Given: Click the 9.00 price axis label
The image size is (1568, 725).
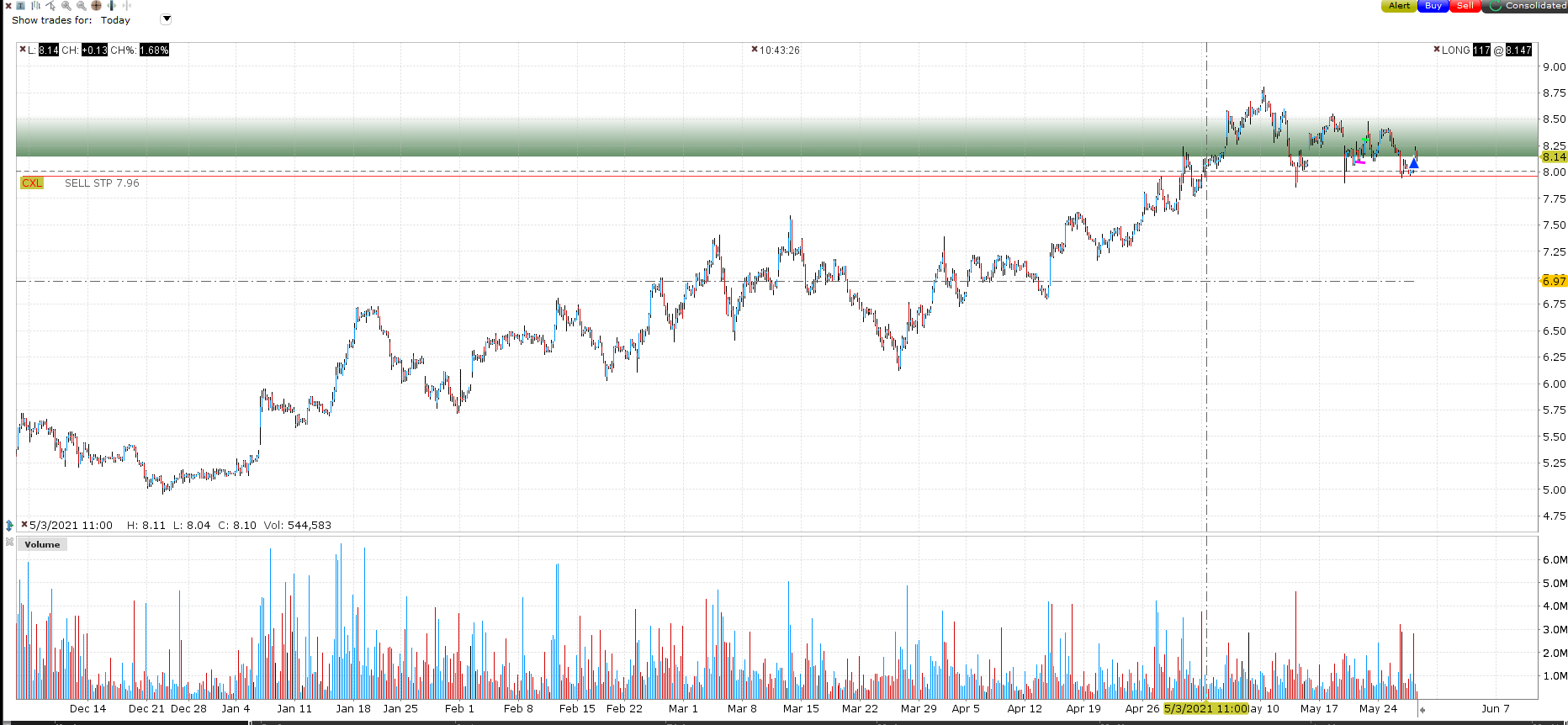Looking at the screenshot, I should (1554, 66).
